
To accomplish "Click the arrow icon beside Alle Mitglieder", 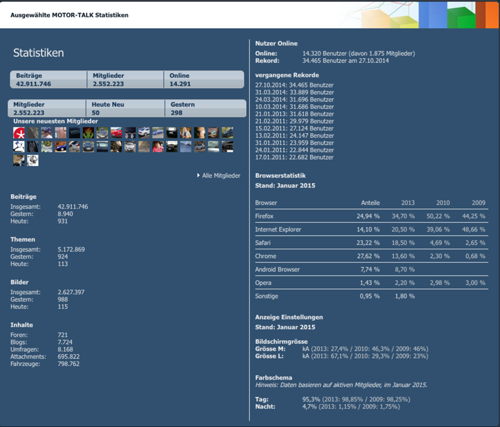I will click(x=198, y=175).
